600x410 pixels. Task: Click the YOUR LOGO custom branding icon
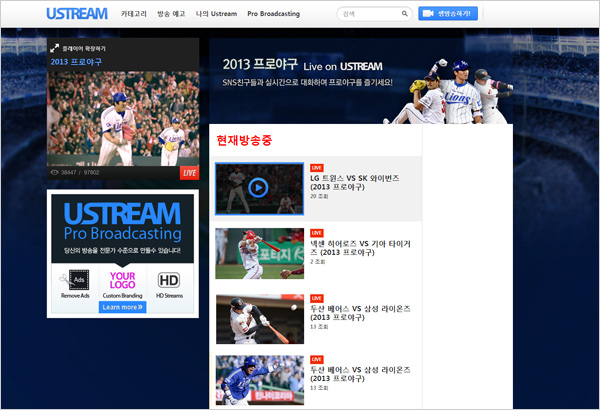point(122,280)
